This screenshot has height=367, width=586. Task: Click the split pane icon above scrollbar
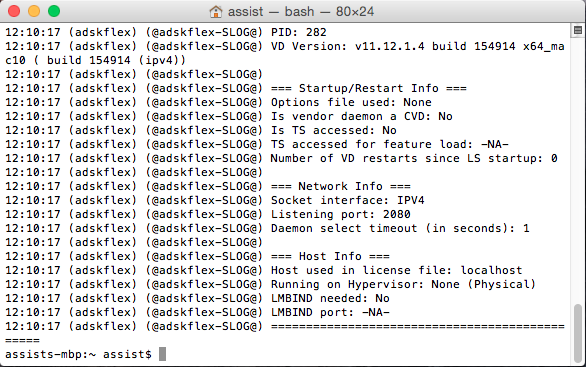click(x=577, y=31)
